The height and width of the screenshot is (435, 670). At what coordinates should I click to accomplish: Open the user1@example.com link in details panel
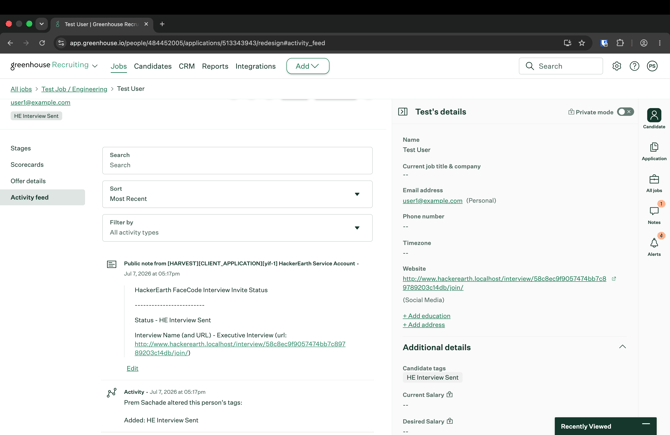pyautogui.click(x=432, y=200)
